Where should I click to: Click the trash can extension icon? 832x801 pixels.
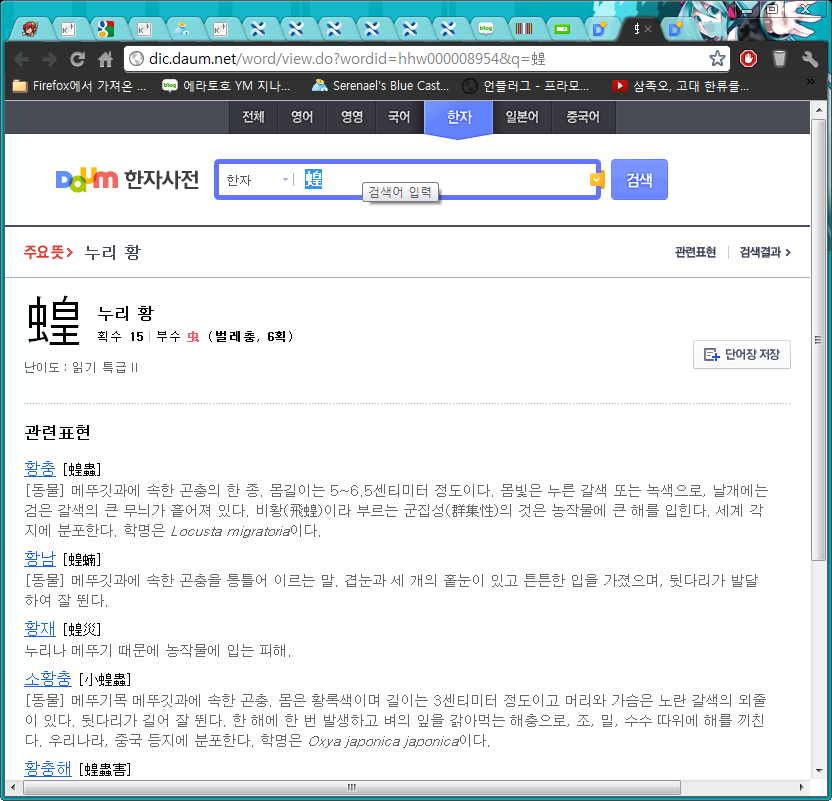pos(779,58)
